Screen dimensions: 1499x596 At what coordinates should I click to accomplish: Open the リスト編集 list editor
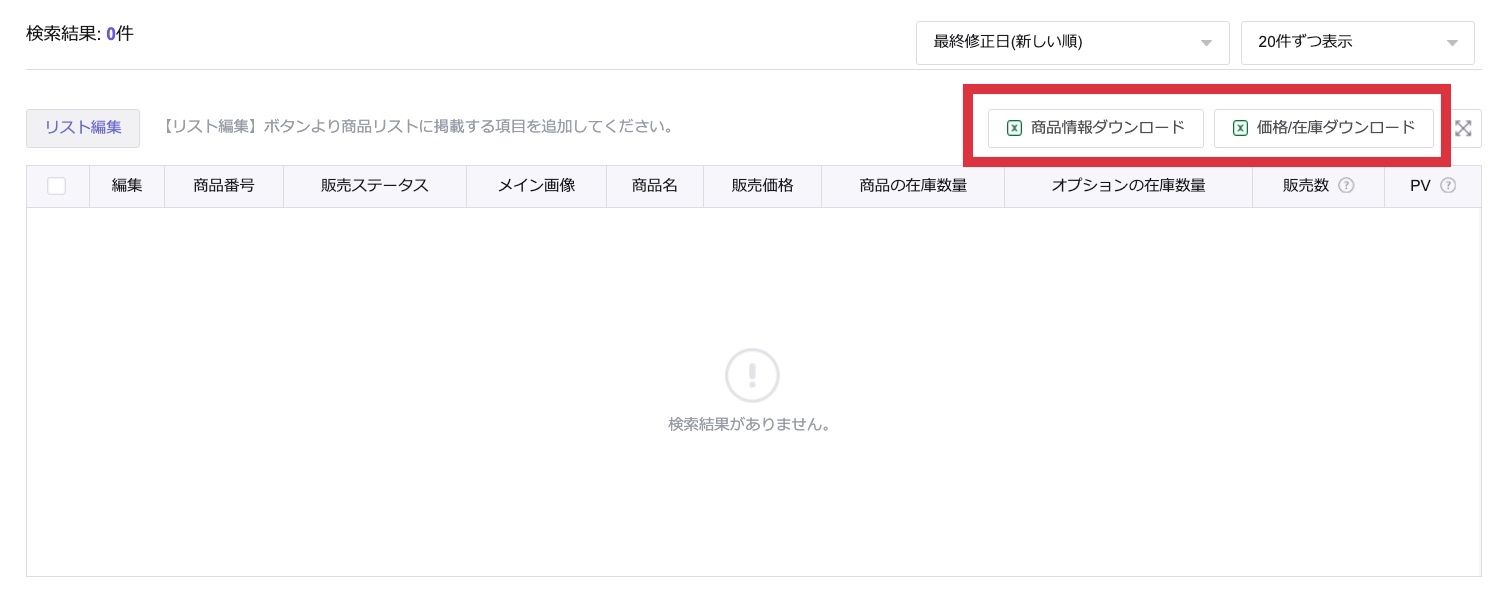pos(83,128)
